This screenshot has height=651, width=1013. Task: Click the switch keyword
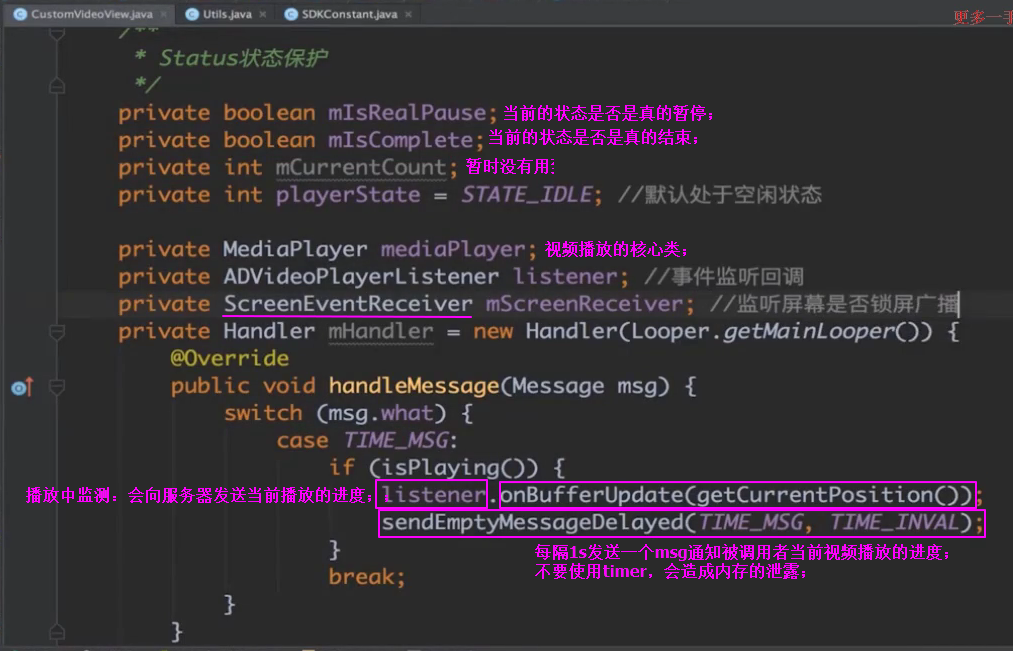point(263,413)
